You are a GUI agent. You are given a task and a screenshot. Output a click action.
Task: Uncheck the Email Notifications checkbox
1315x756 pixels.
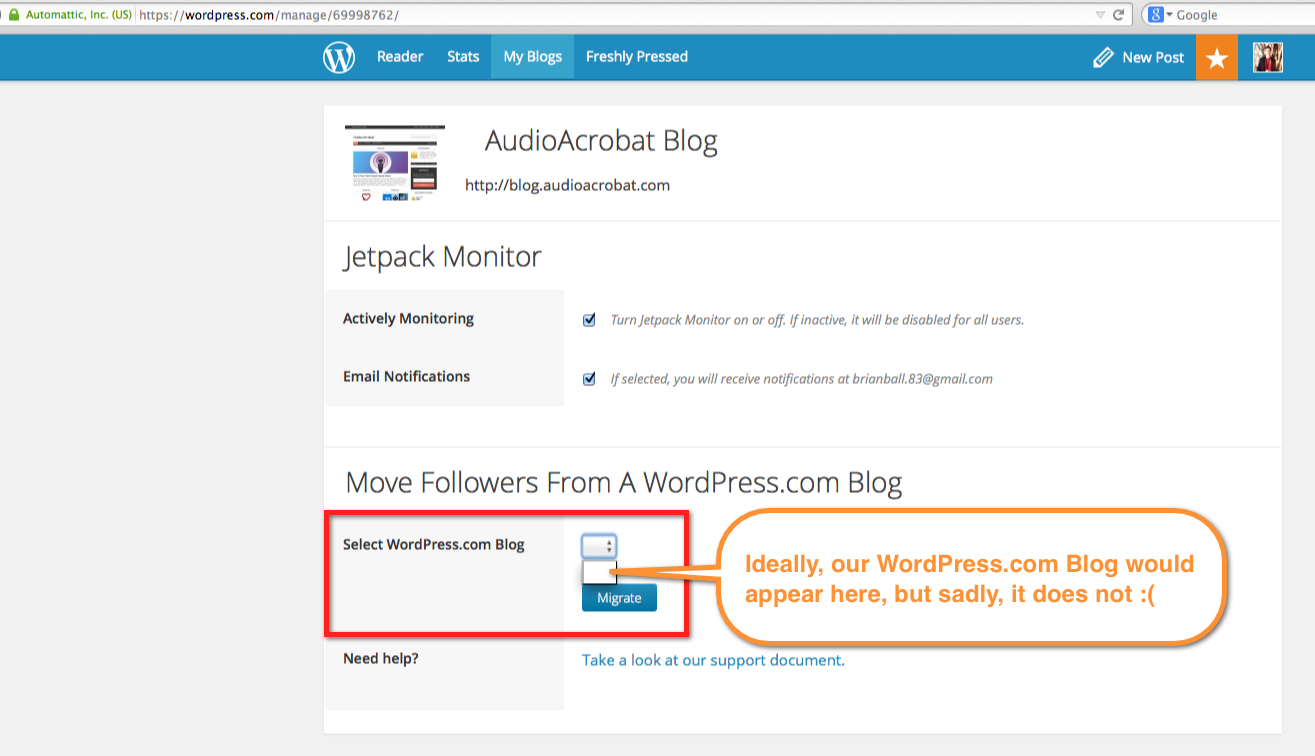pyautogui.click(x=589, y=379)
